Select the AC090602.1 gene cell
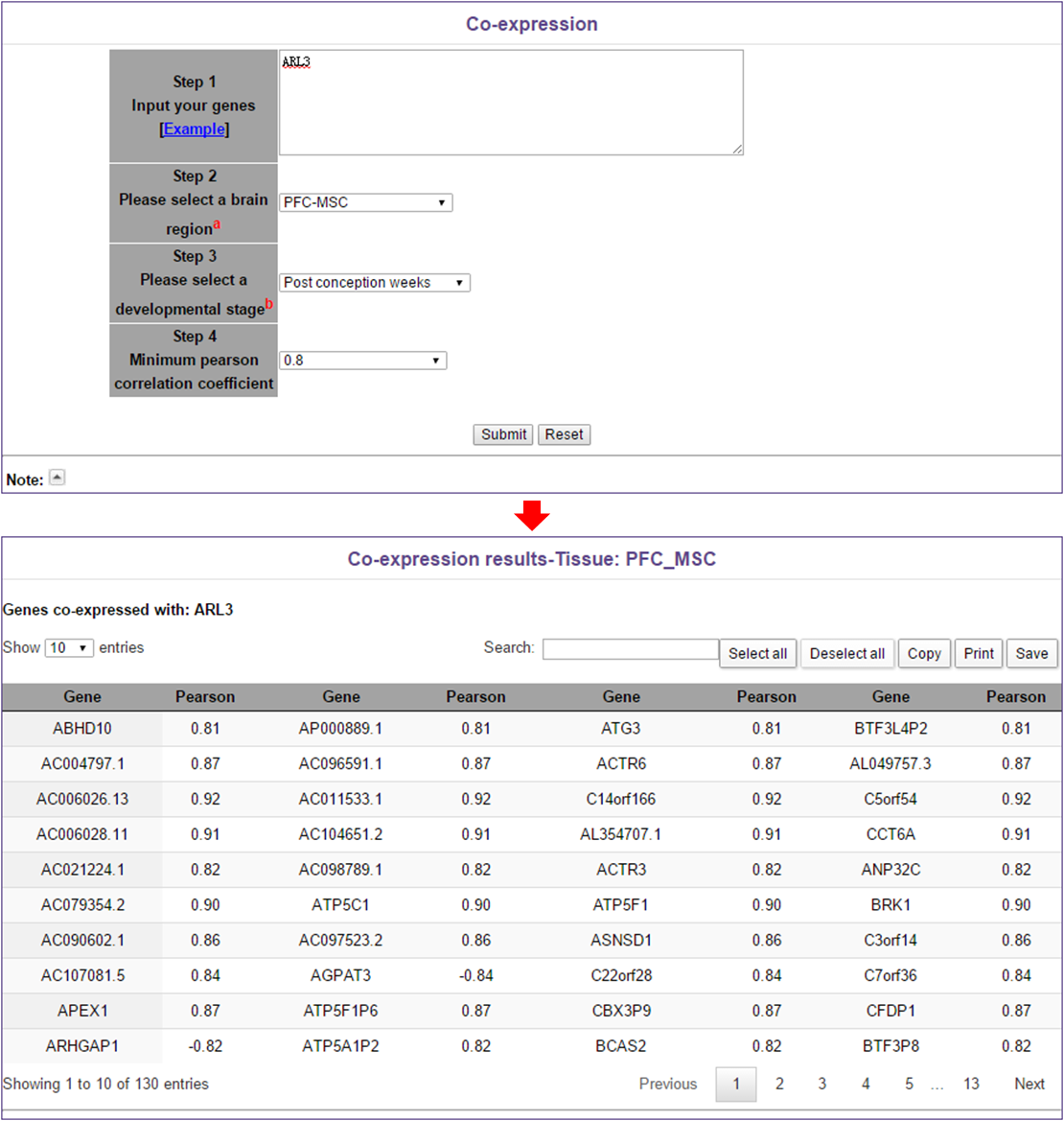The image size is (1064, 1121). tap(82, 940)
